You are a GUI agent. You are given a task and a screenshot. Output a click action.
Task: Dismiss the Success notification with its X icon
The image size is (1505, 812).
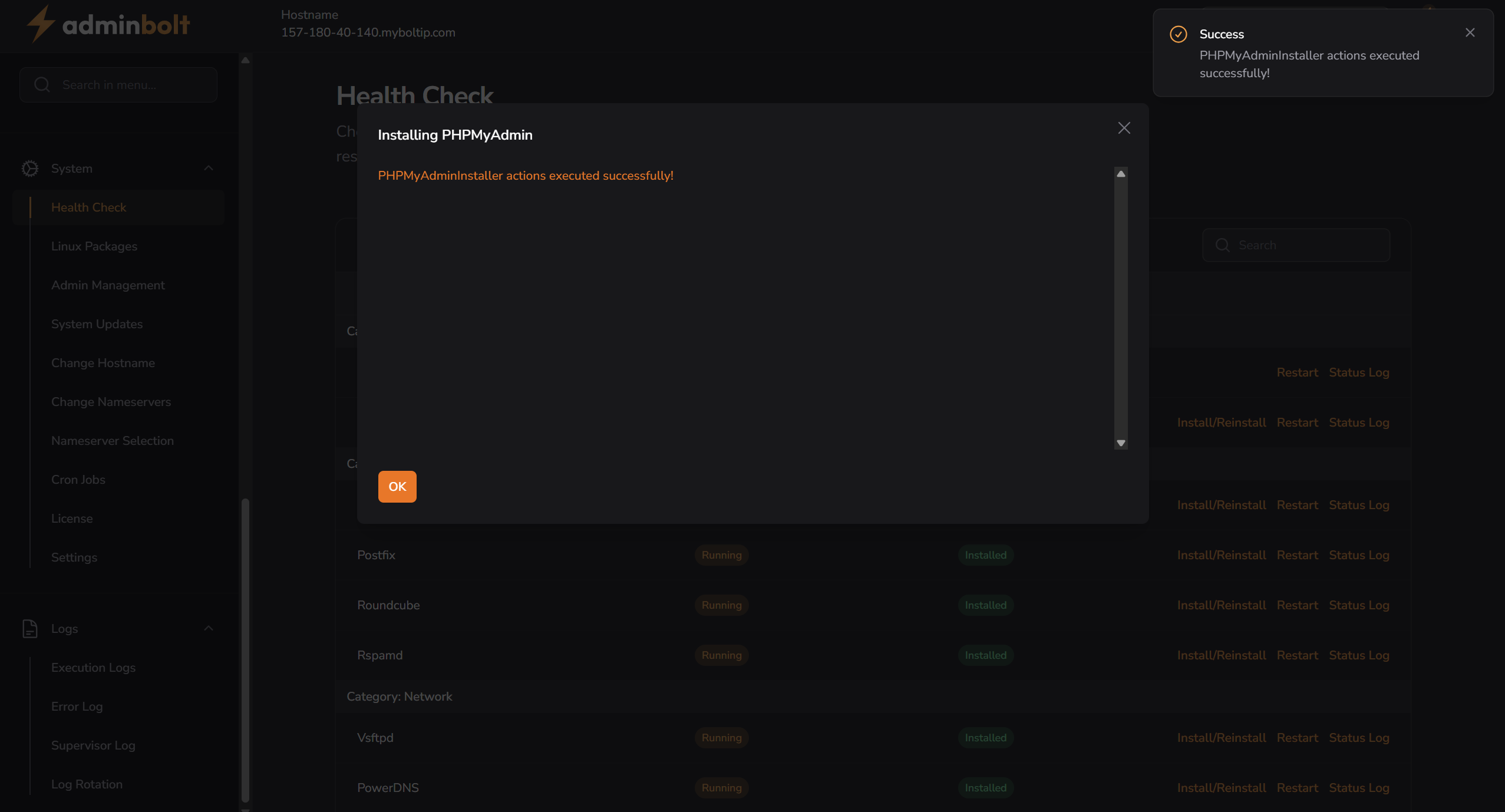click(1470, 32)
